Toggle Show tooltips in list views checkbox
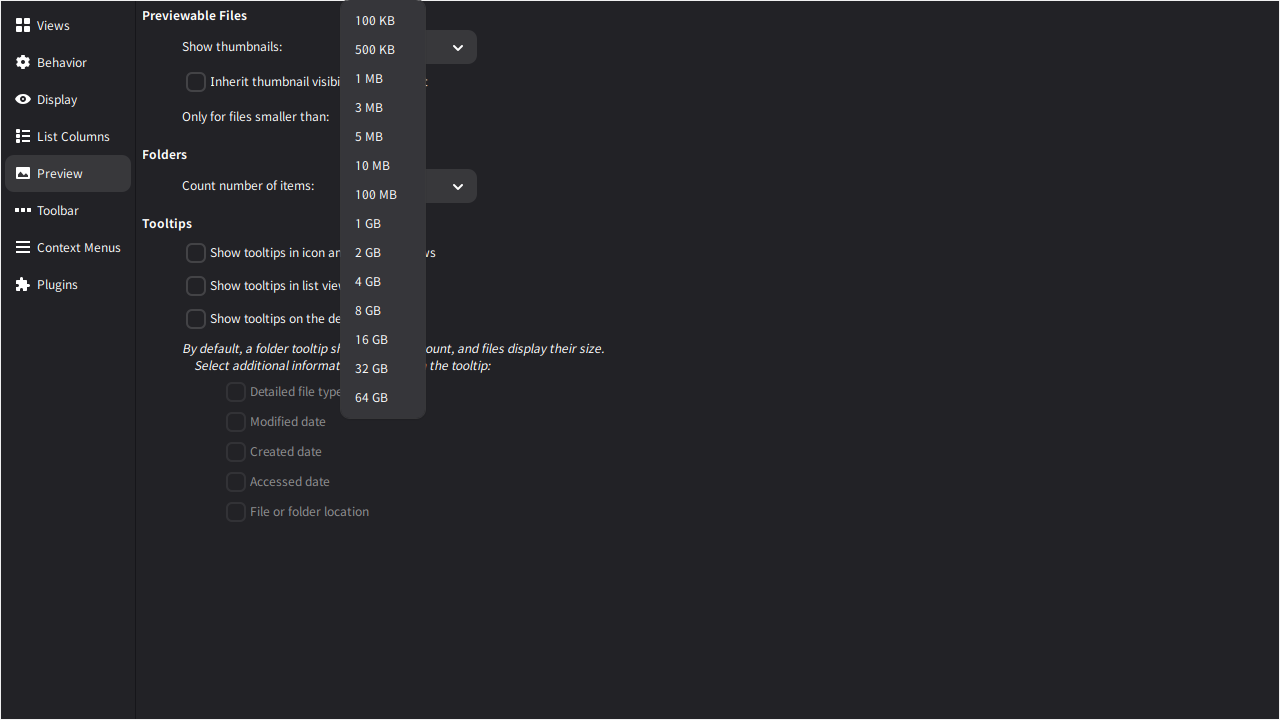The height and width of the screenshot is (720, 1280). pos(196,286)
